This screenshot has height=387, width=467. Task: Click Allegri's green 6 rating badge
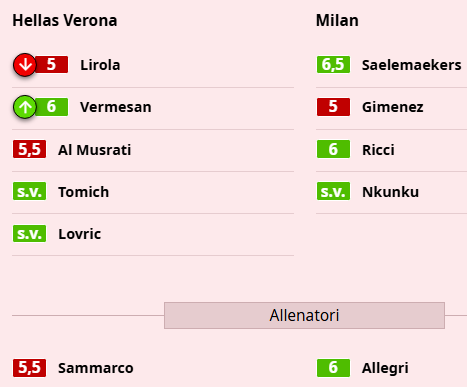(333, 368)
